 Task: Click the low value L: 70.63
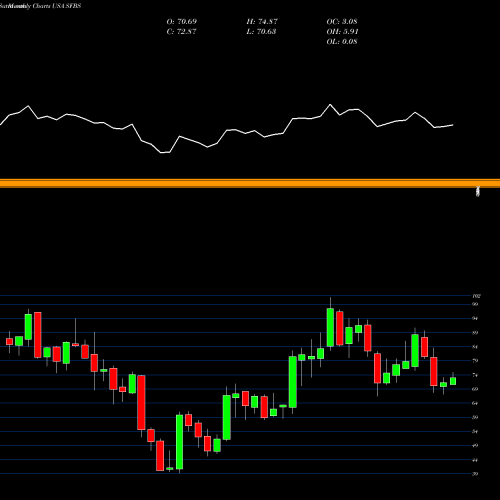261,31
